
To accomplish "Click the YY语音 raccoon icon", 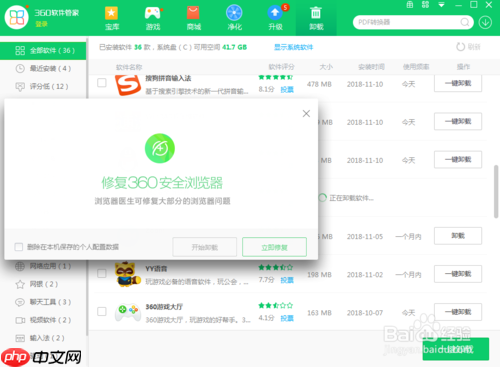I will 127,274.
